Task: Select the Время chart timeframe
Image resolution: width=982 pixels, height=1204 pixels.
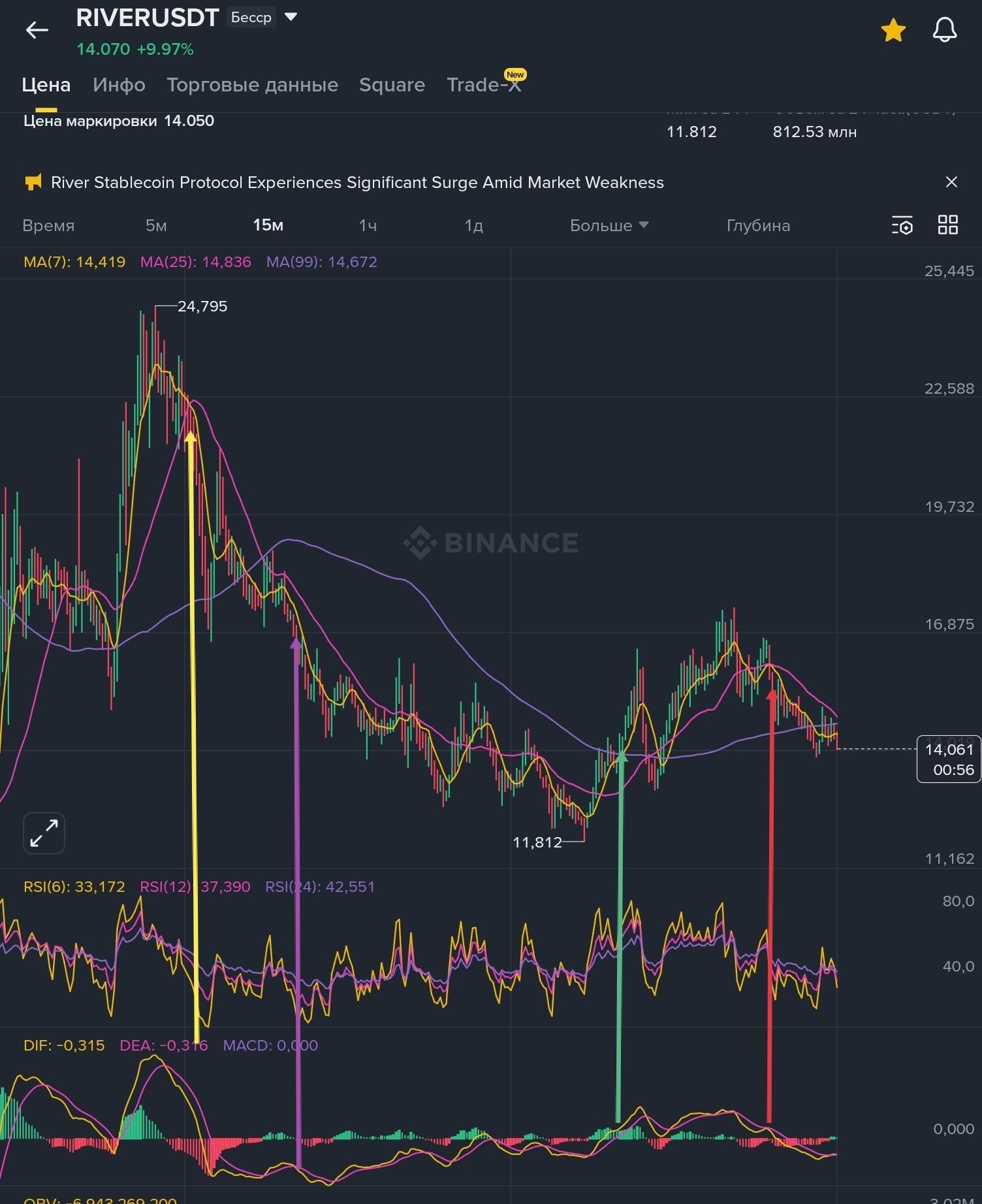Action: [x=48, y=226]
